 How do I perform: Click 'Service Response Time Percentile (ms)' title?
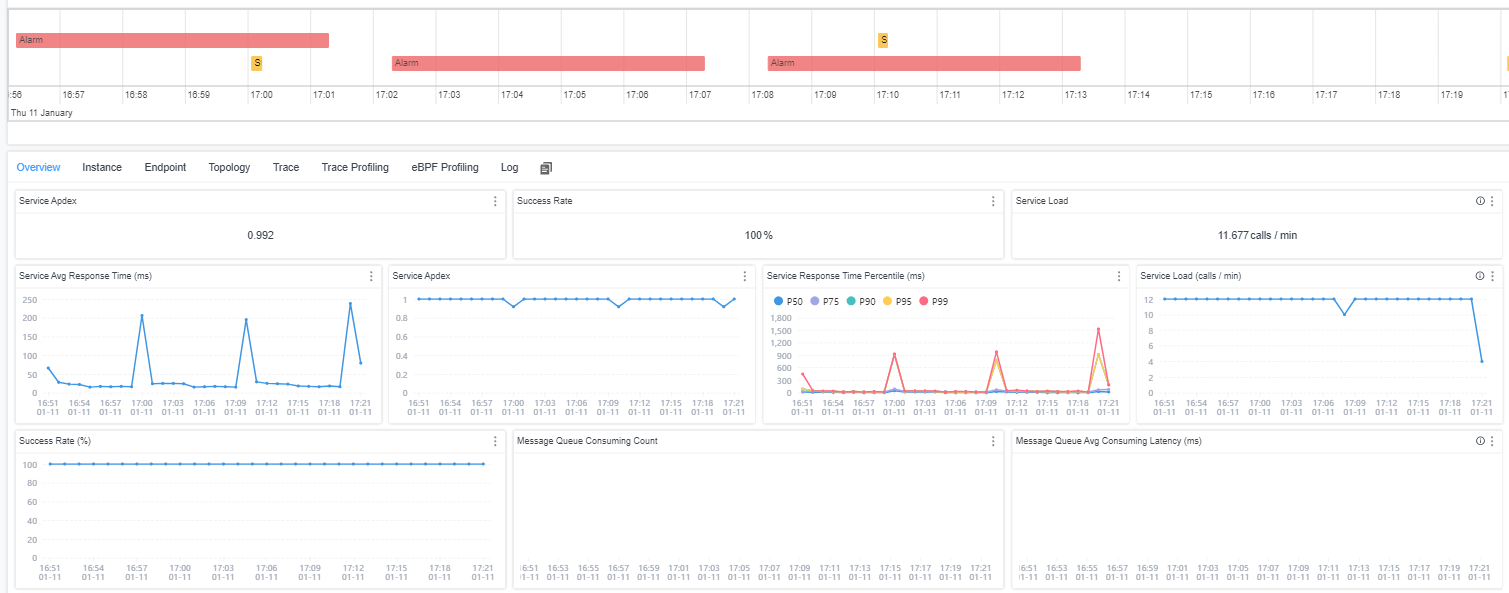pyautogui.click(x=845, y=276)
